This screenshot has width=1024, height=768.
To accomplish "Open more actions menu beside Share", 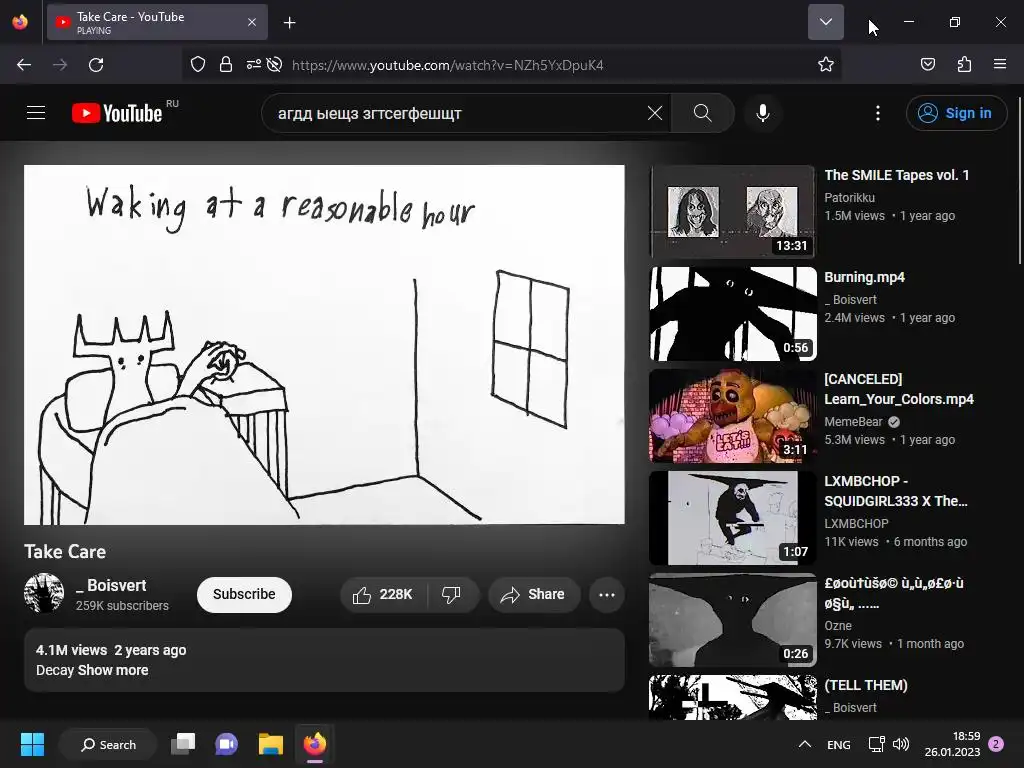I will pos(607,594).
